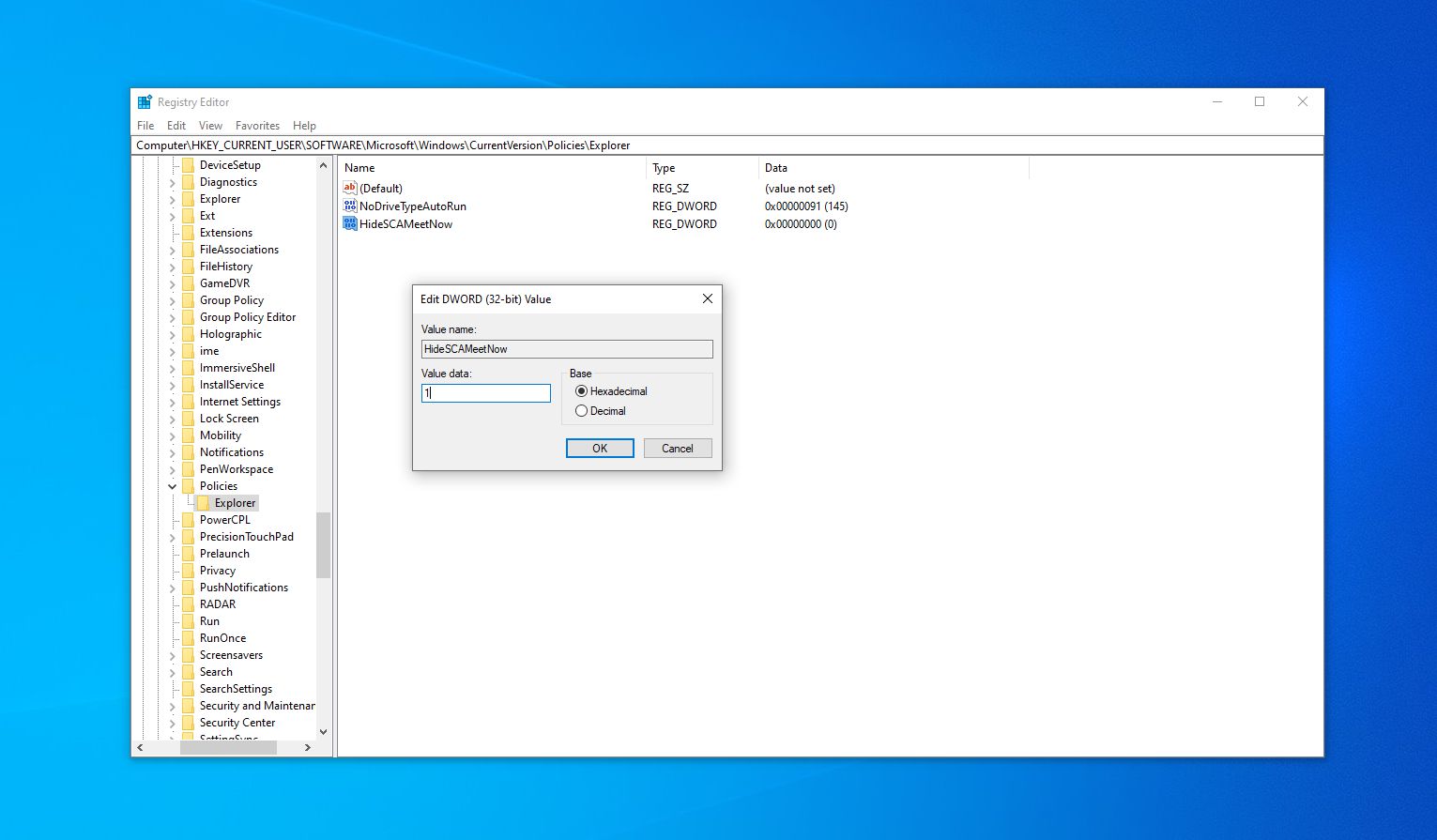Click the FileAssociations folder icon
This screenshot has height=840, width=1437.
point(188,250)
